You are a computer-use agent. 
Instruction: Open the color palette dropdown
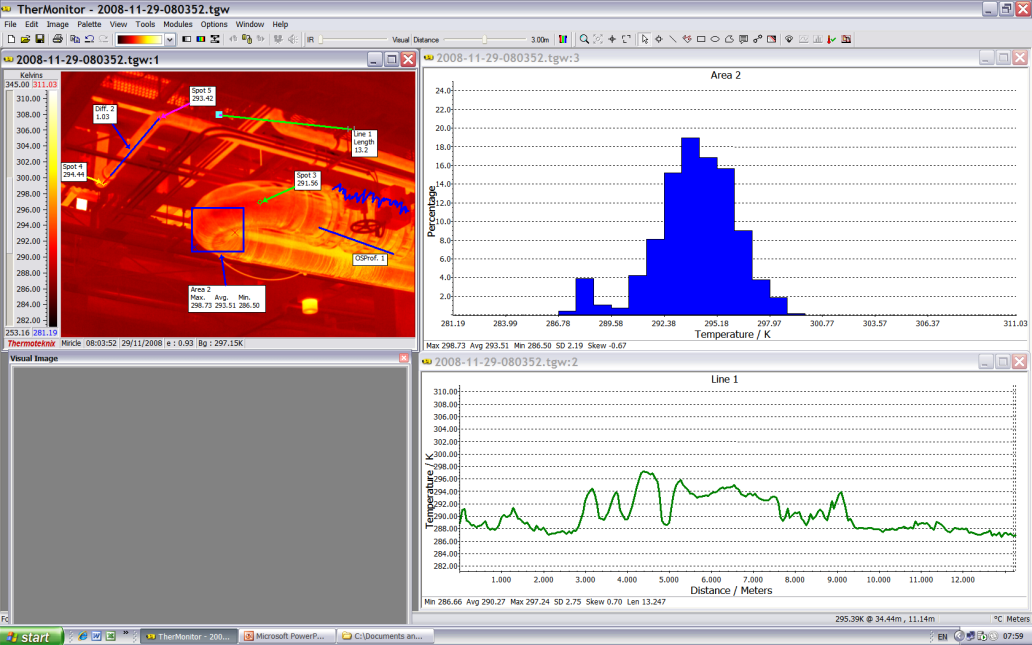pos(170,39)
